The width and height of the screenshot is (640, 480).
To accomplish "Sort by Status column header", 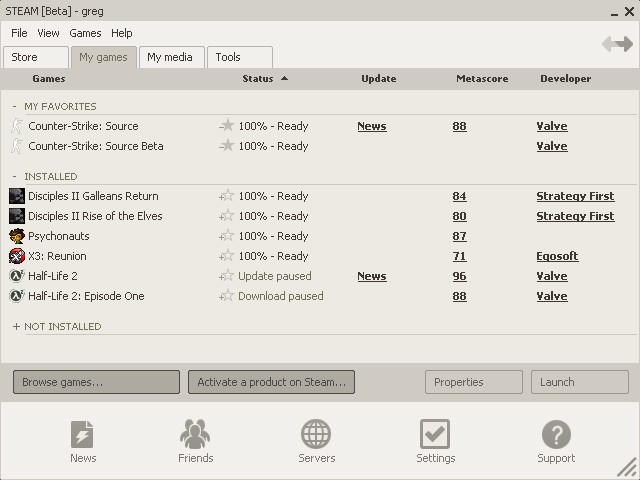I will click(258, 79).
